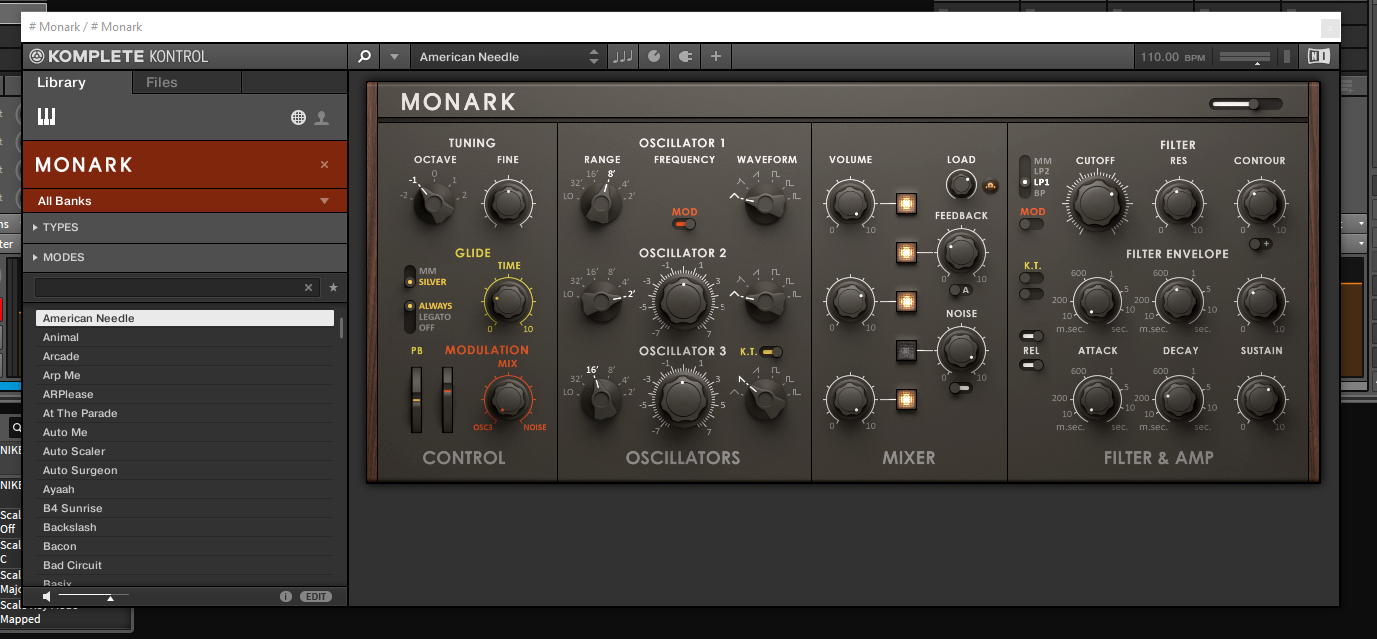
Task: Toggle the noise color switch
Action: tap(960, 388)
